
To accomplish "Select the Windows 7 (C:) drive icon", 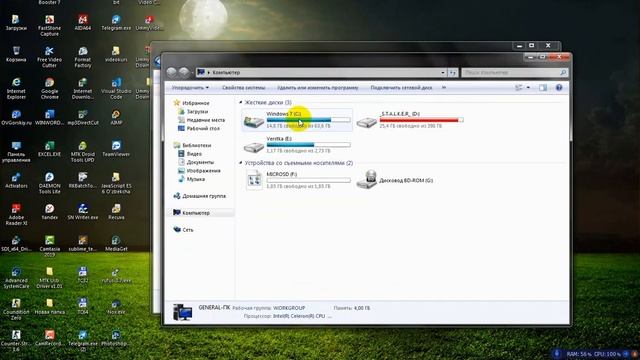I will [x=253, y=121].
